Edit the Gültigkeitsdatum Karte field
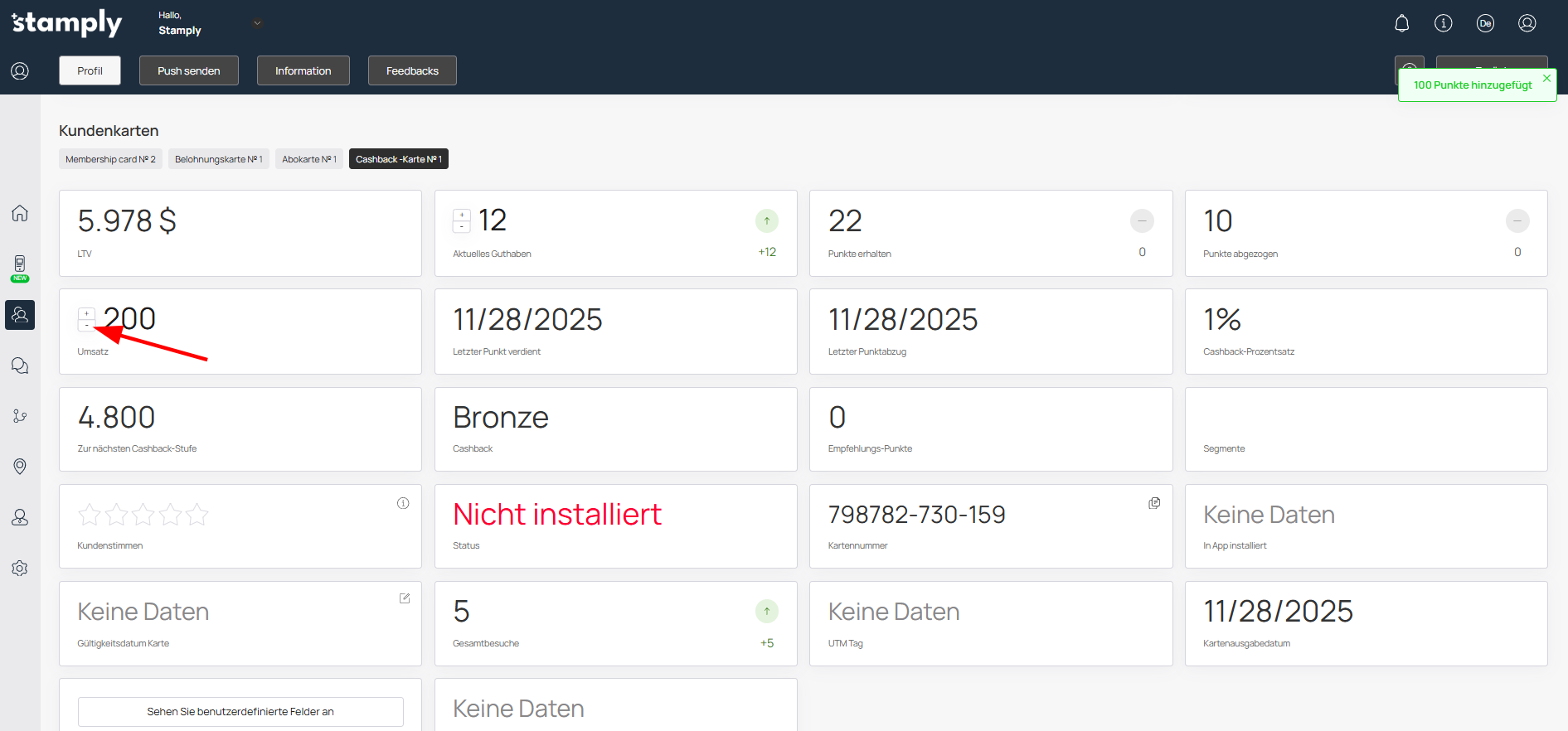This screenshot has width=1568, height=731. 405,598
